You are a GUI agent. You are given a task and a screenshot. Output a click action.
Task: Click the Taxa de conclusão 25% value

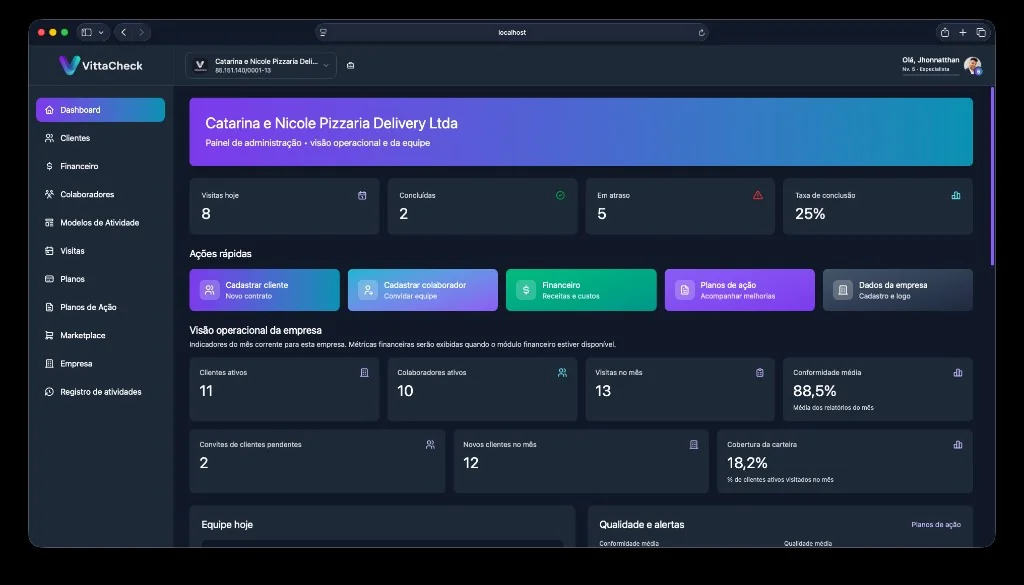pos(810,213)
